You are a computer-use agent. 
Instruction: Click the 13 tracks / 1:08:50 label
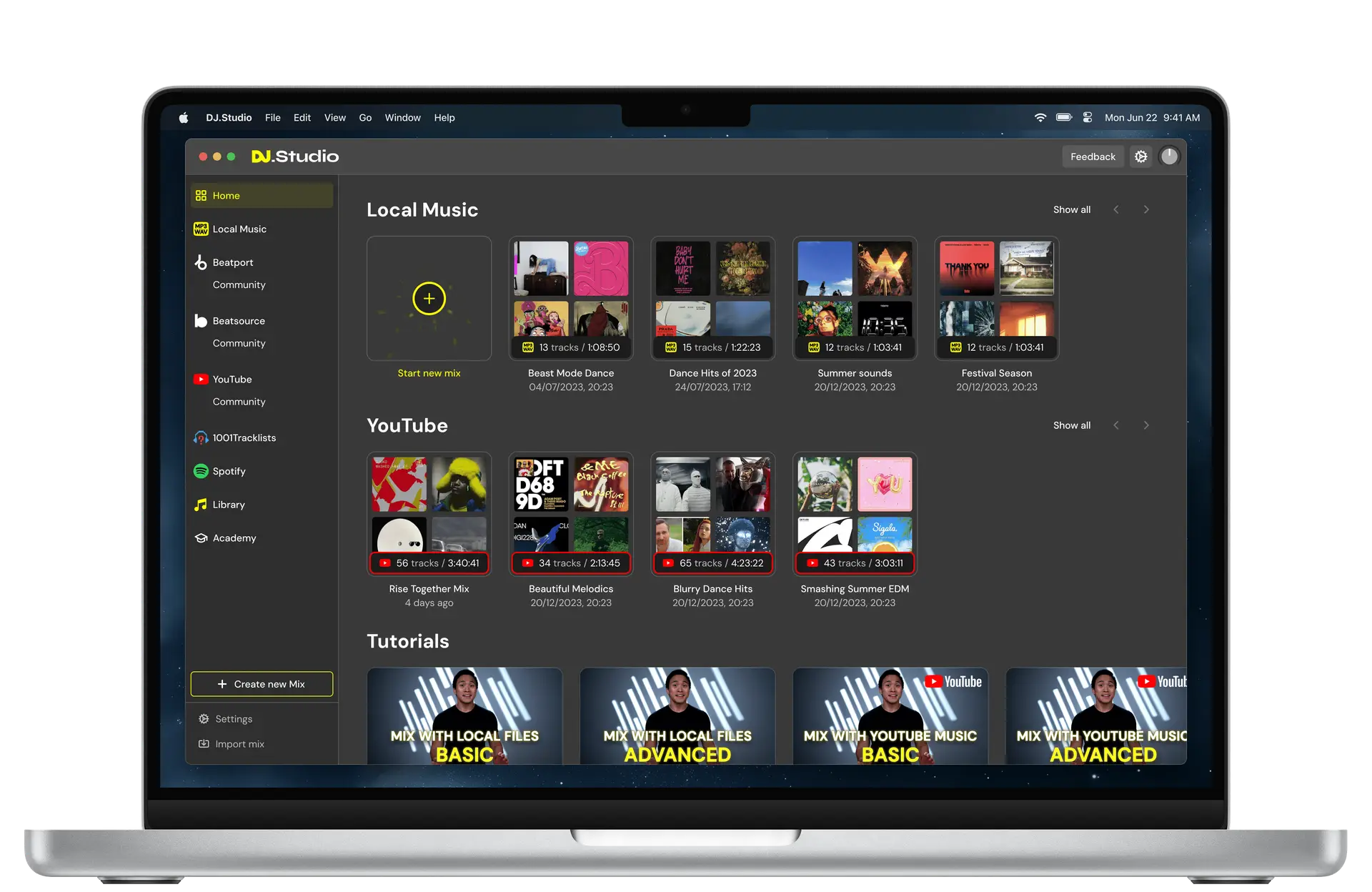coord(571,347)
